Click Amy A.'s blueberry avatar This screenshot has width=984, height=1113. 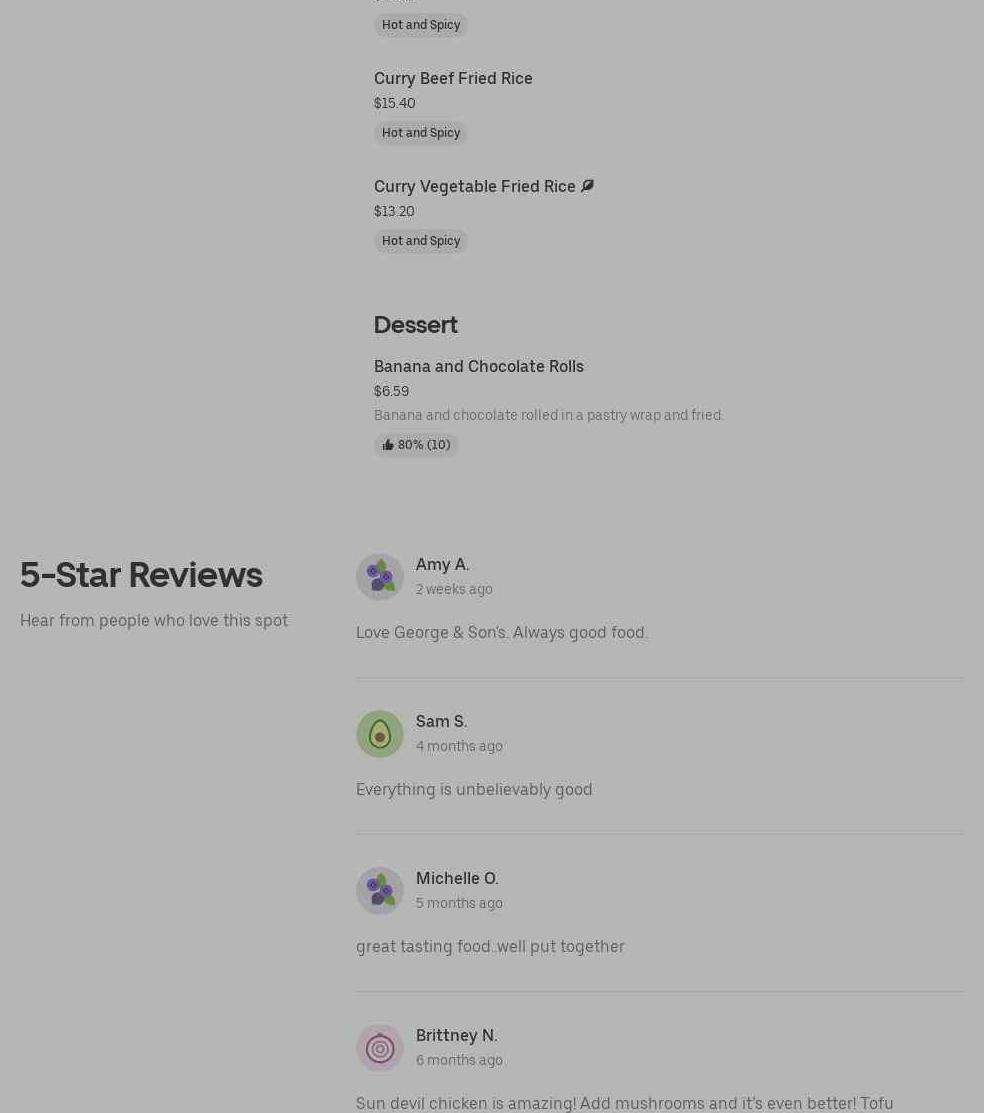tap(380, 577)
